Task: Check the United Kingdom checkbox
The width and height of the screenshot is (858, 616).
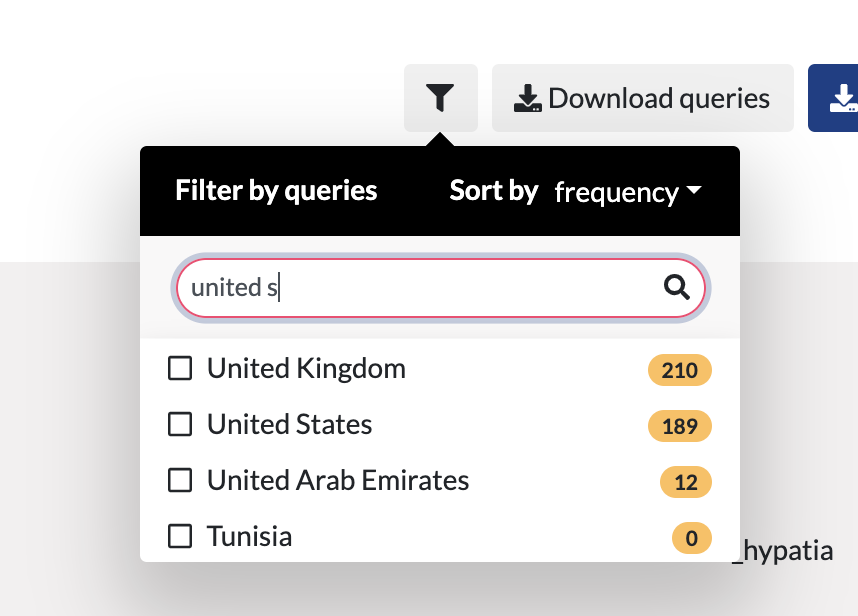Action: [x=180, y=368]
